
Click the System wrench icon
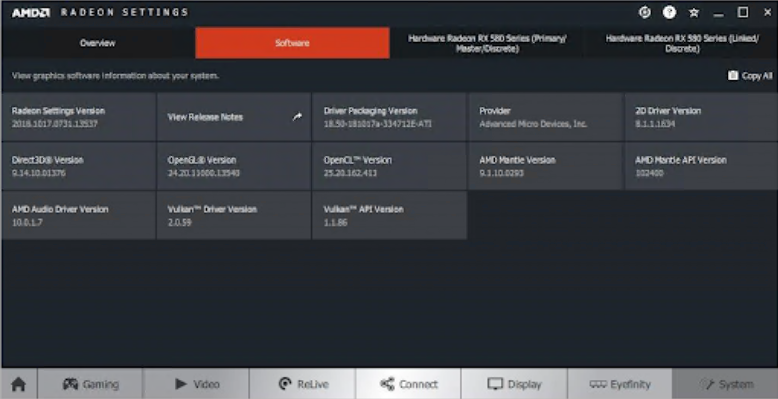click(x=707, y=384)
